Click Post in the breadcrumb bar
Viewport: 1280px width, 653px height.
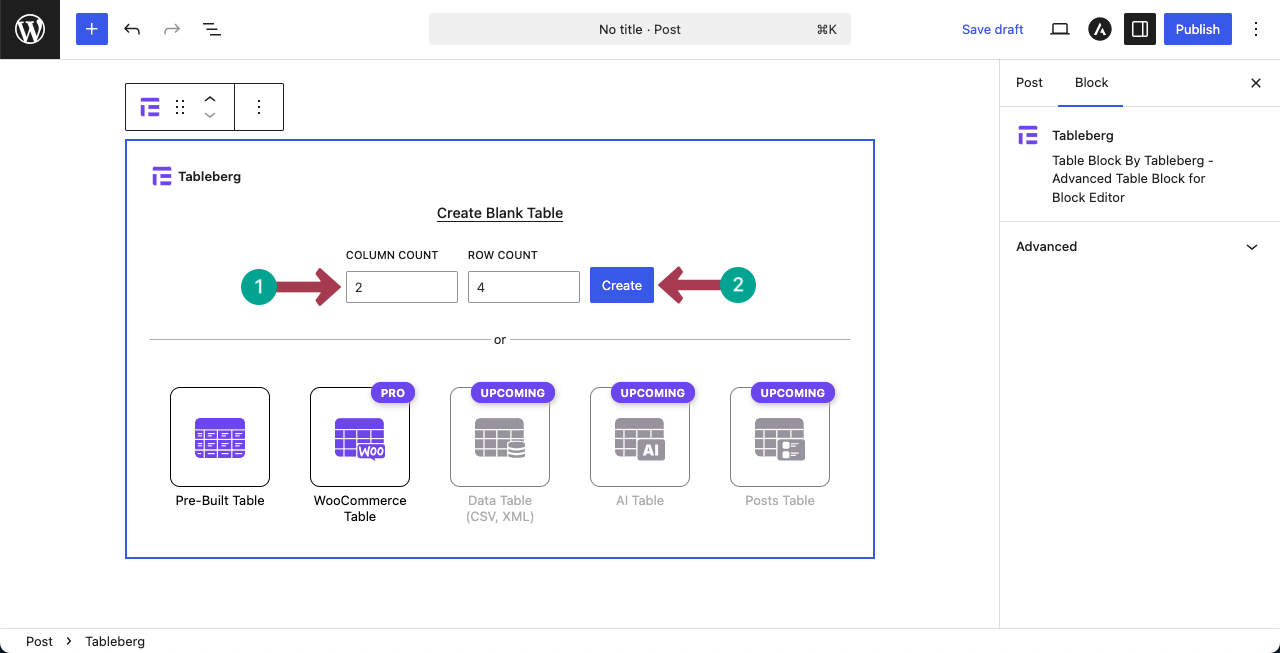coord(39,641)
